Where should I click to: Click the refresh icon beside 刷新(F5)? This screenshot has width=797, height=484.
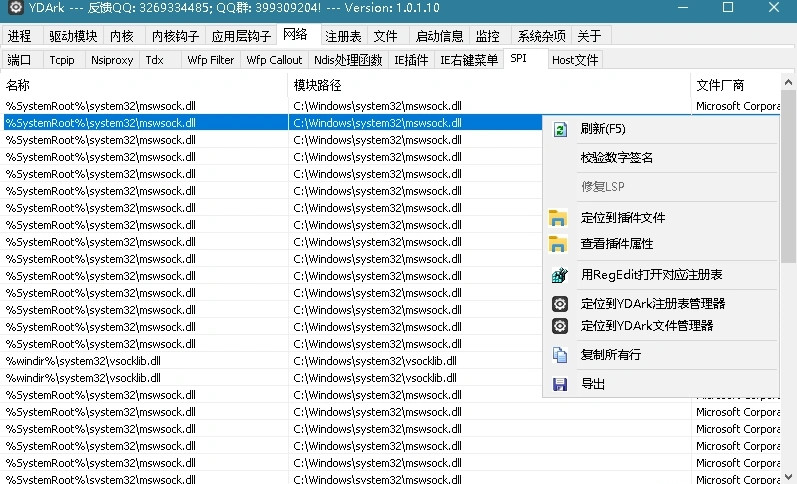coord(560,129)
